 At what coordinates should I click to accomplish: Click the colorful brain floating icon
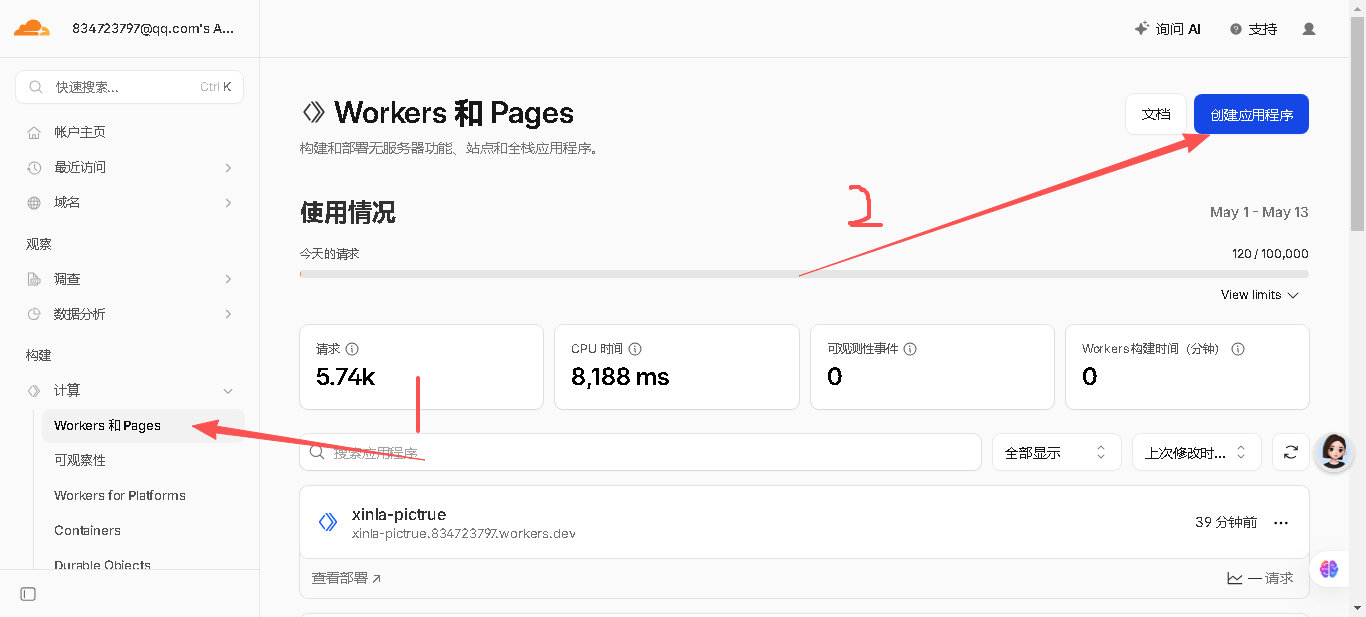tap(1329, 569)
